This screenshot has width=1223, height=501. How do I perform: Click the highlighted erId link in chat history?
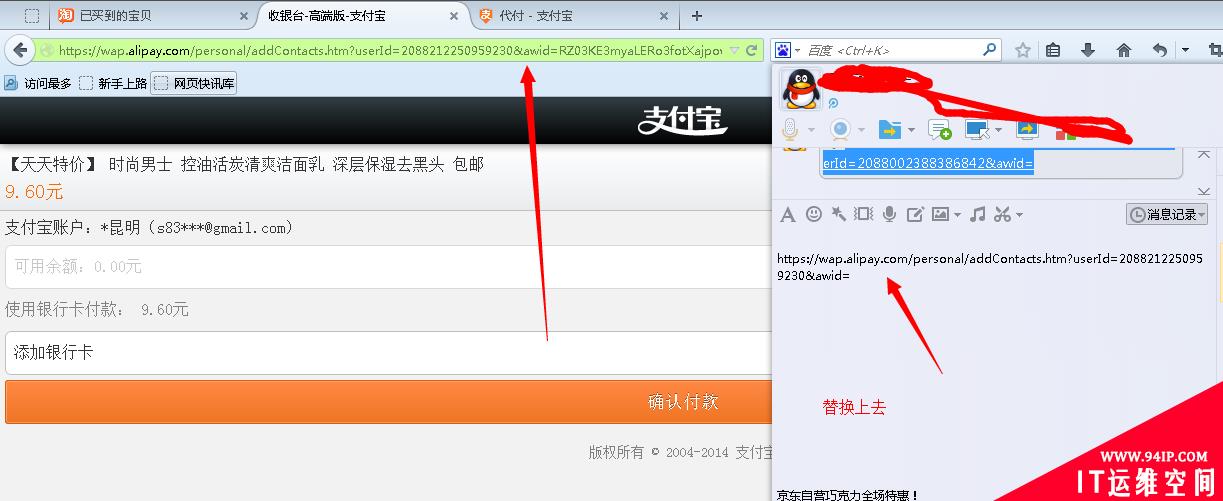[x=927, y=163]
